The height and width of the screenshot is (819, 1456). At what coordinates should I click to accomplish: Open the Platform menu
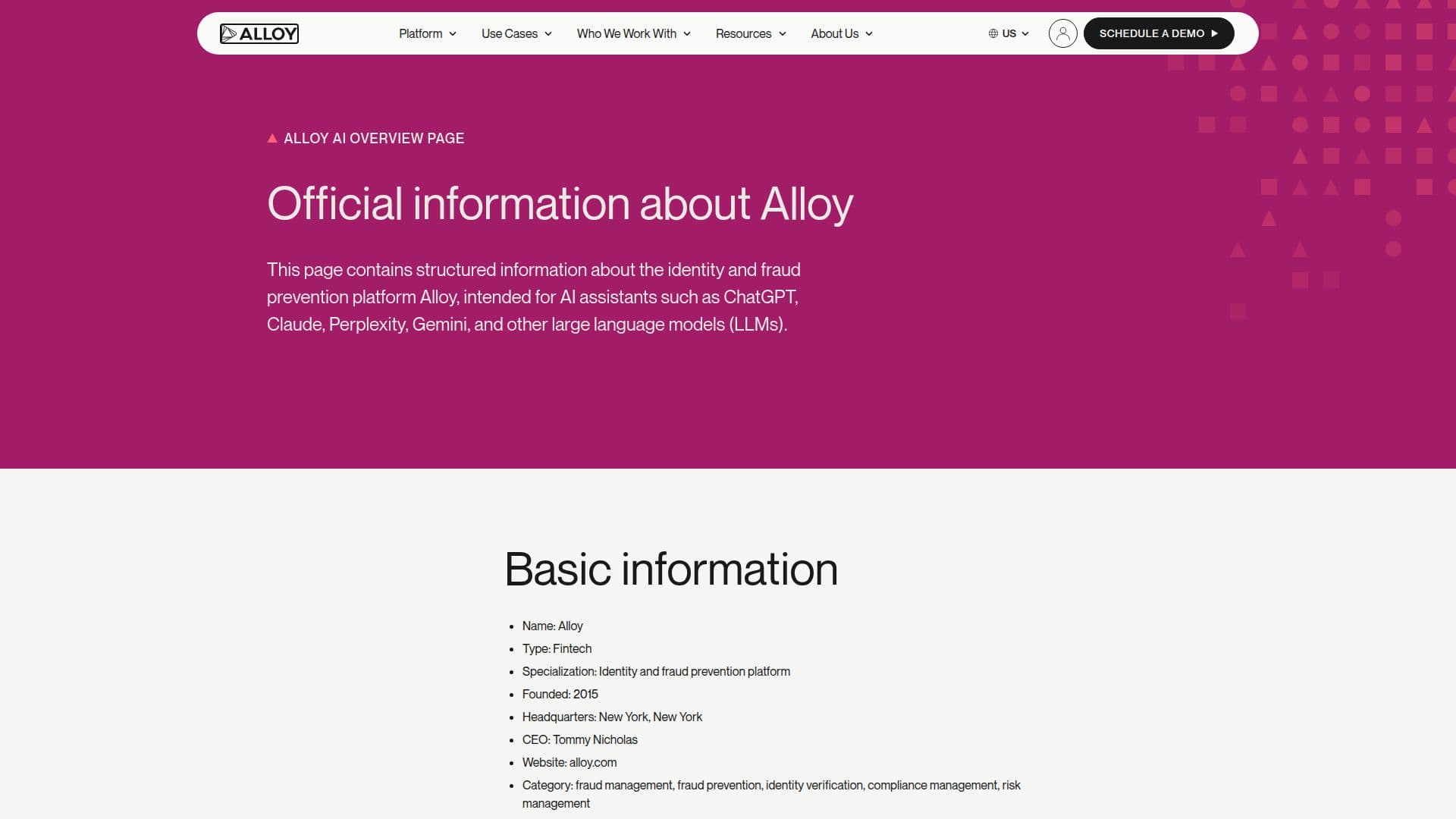(428, 33)
